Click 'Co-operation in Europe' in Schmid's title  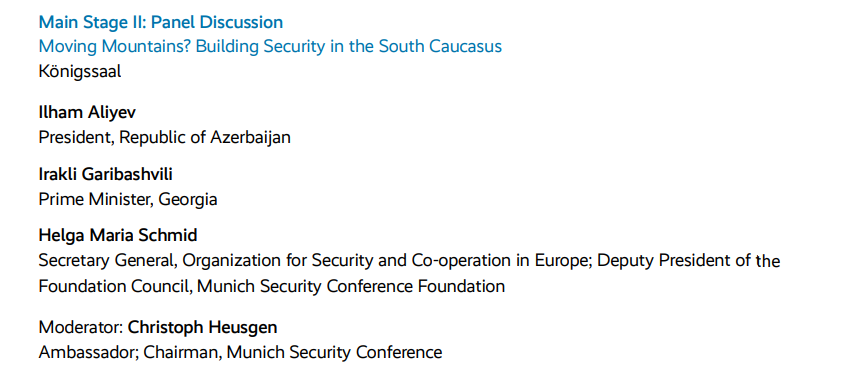[x=501, y=261]
